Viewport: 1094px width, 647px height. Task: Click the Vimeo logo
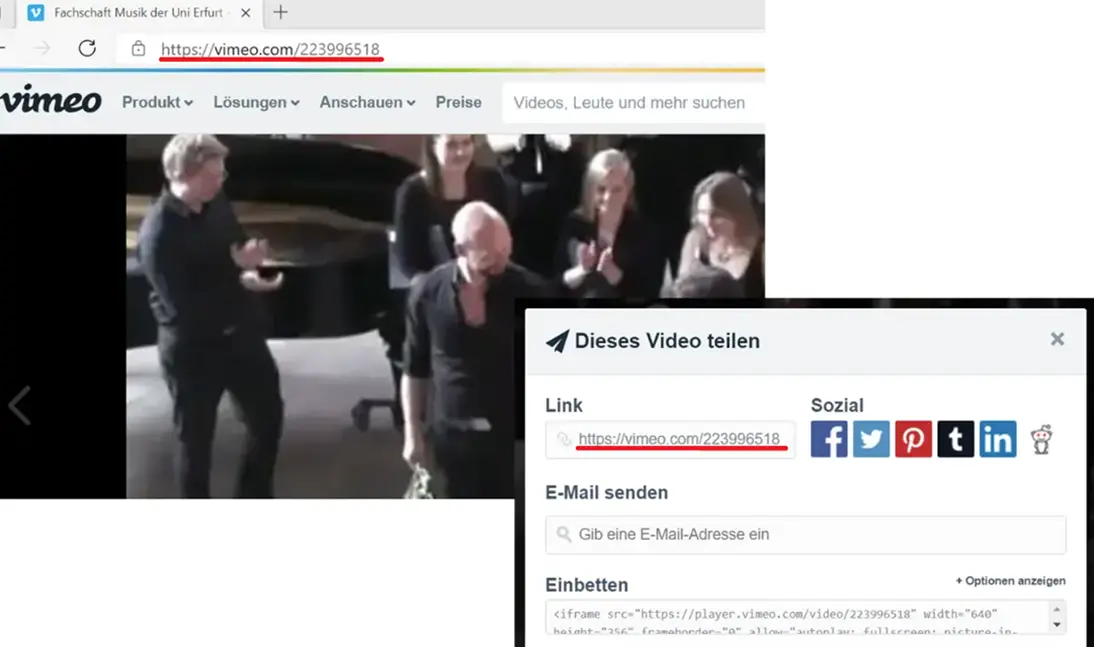pos(50,102)
